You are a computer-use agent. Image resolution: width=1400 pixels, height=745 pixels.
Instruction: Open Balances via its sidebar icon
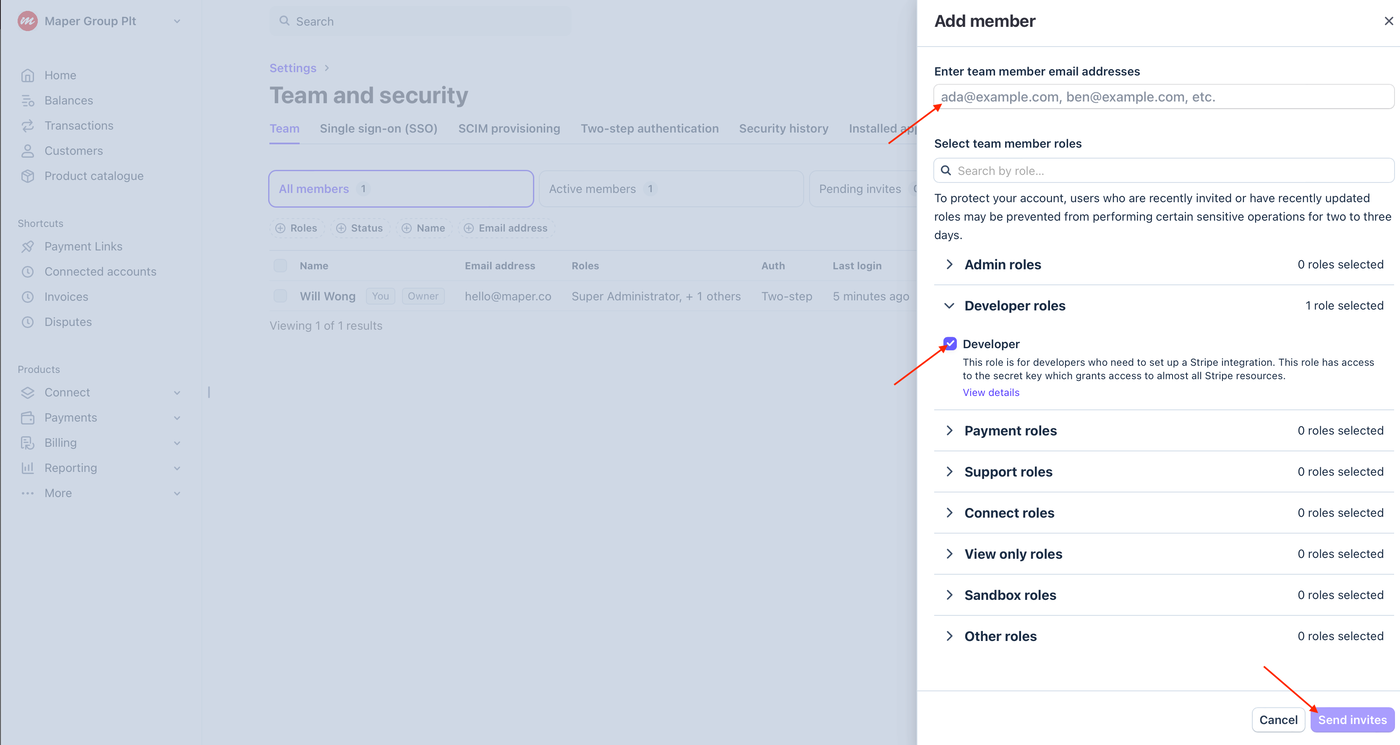(28, 101)
